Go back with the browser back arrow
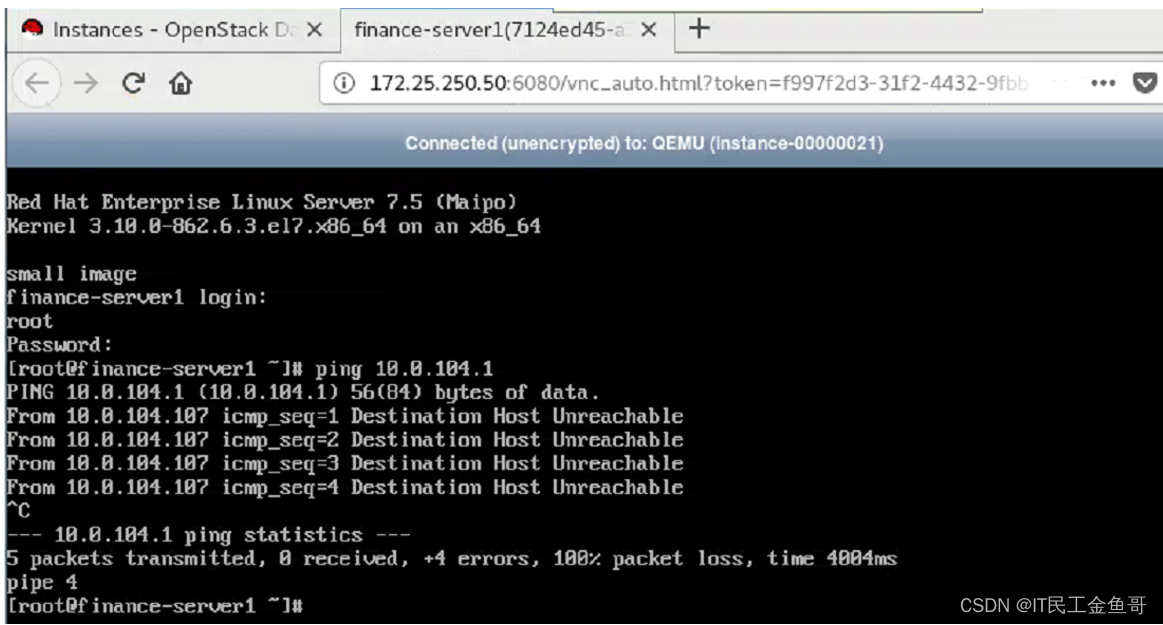 tap(37, 83)
